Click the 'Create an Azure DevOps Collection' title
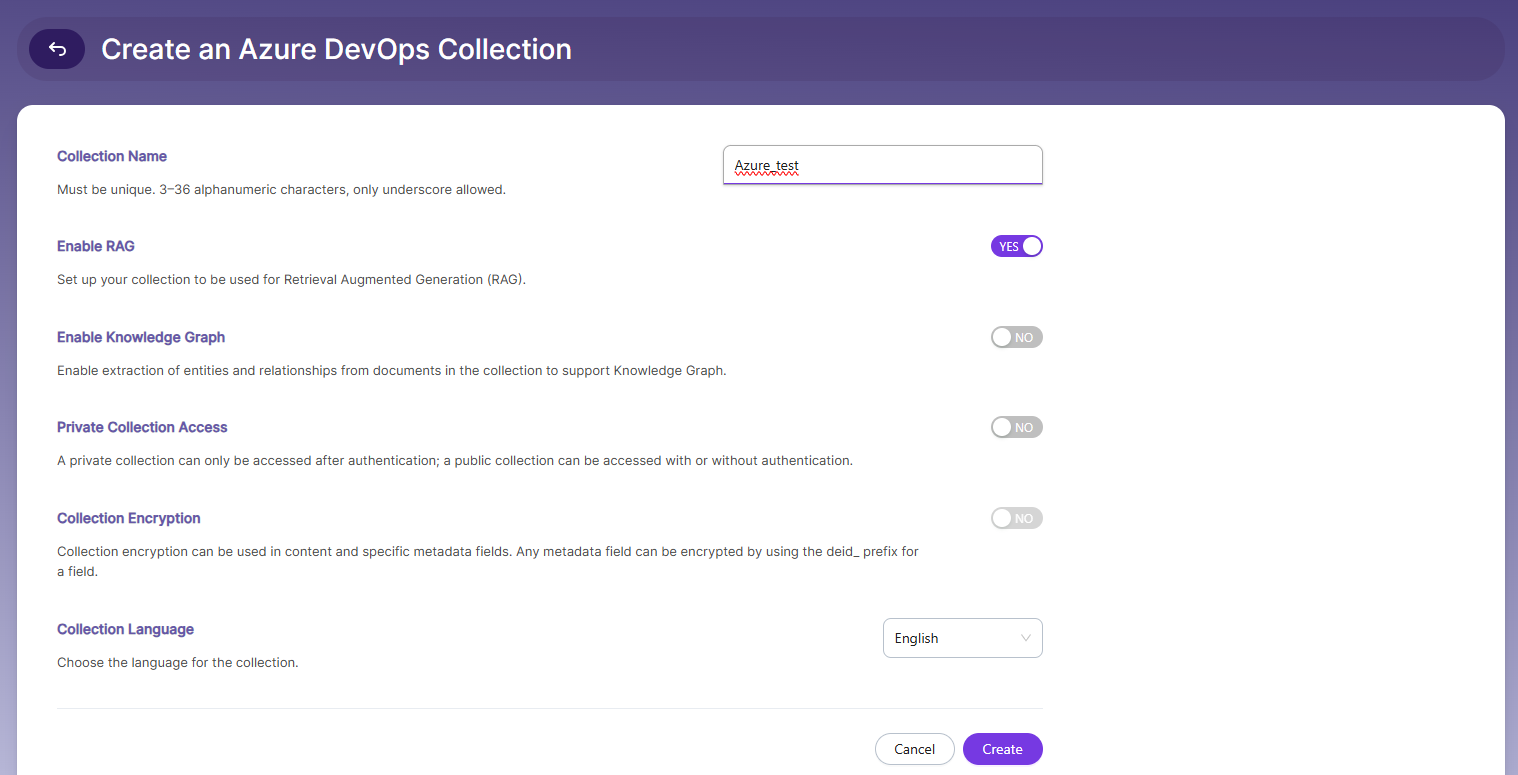1518x775 pixels. pyautogui.click(x=337, y=49)
